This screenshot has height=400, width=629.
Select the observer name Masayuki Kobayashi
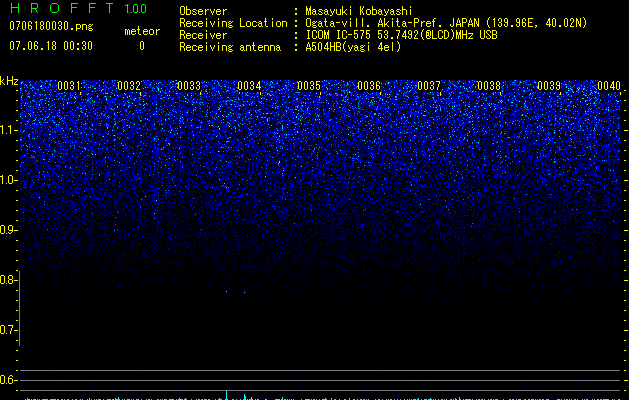coord(359,11)
